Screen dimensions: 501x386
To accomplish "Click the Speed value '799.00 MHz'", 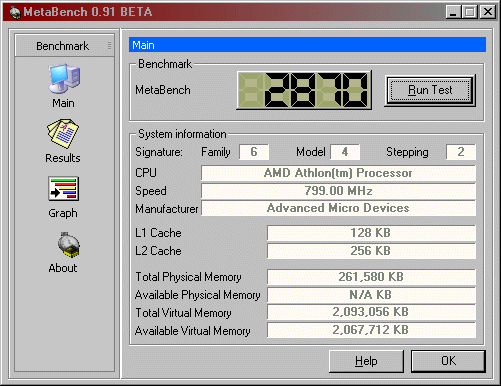I will point(338,191).
